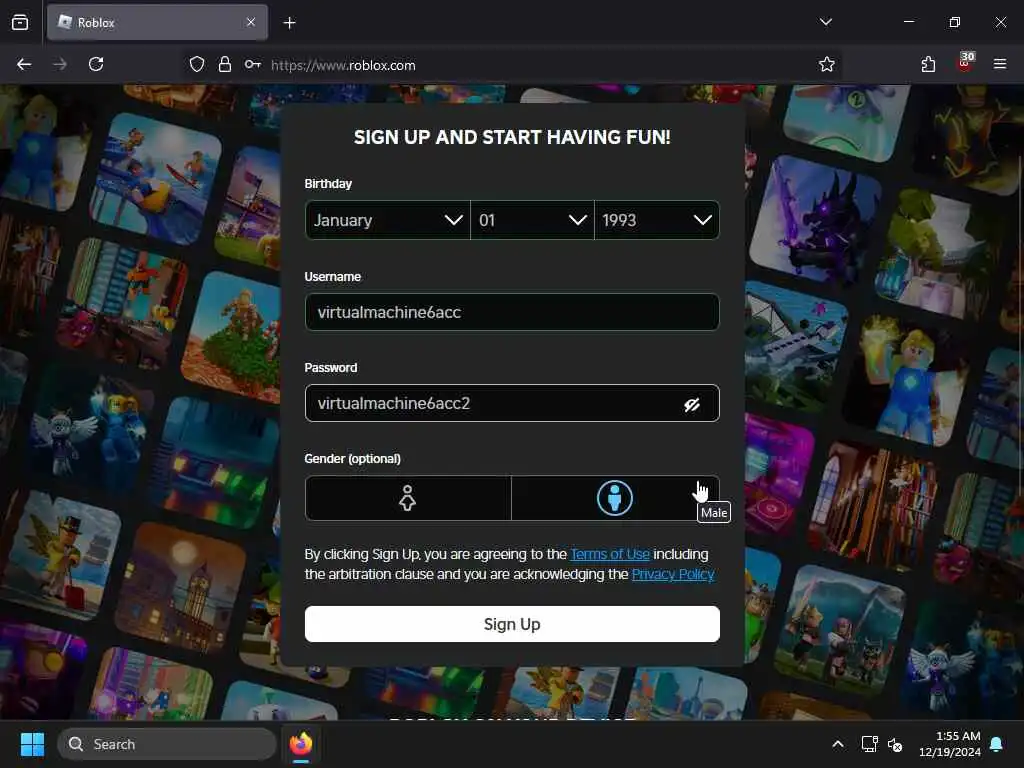Image resolution: width=1024 pixels, height=768 pixels.
Task: Click the Sign Up button
Action: [512, 624]
